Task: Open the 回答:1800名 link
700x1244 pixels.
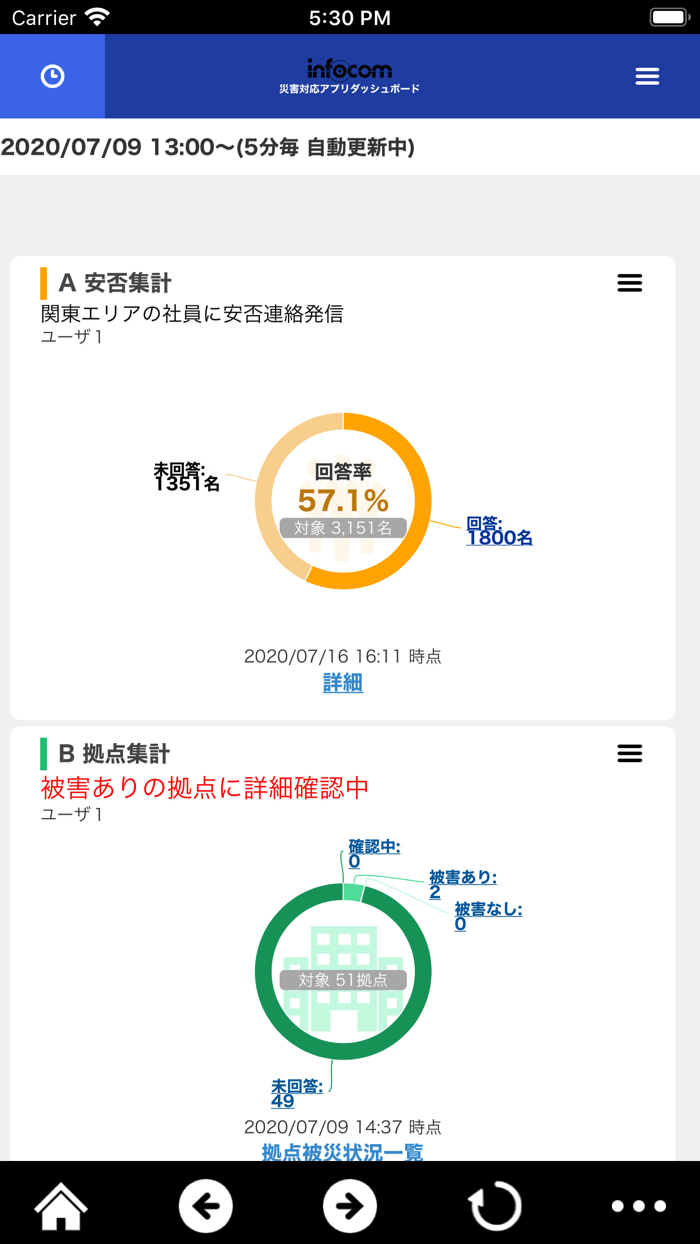Action: coord(499,529)
